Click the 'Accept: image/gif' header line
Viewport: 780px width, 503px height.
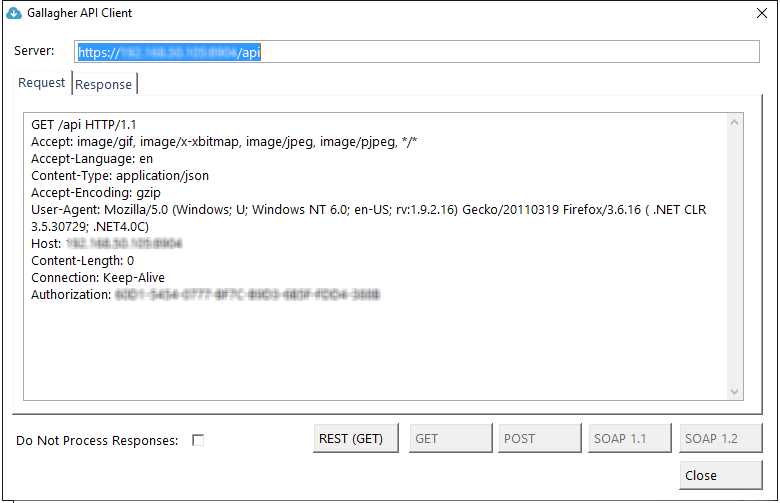tap(224, 142)
